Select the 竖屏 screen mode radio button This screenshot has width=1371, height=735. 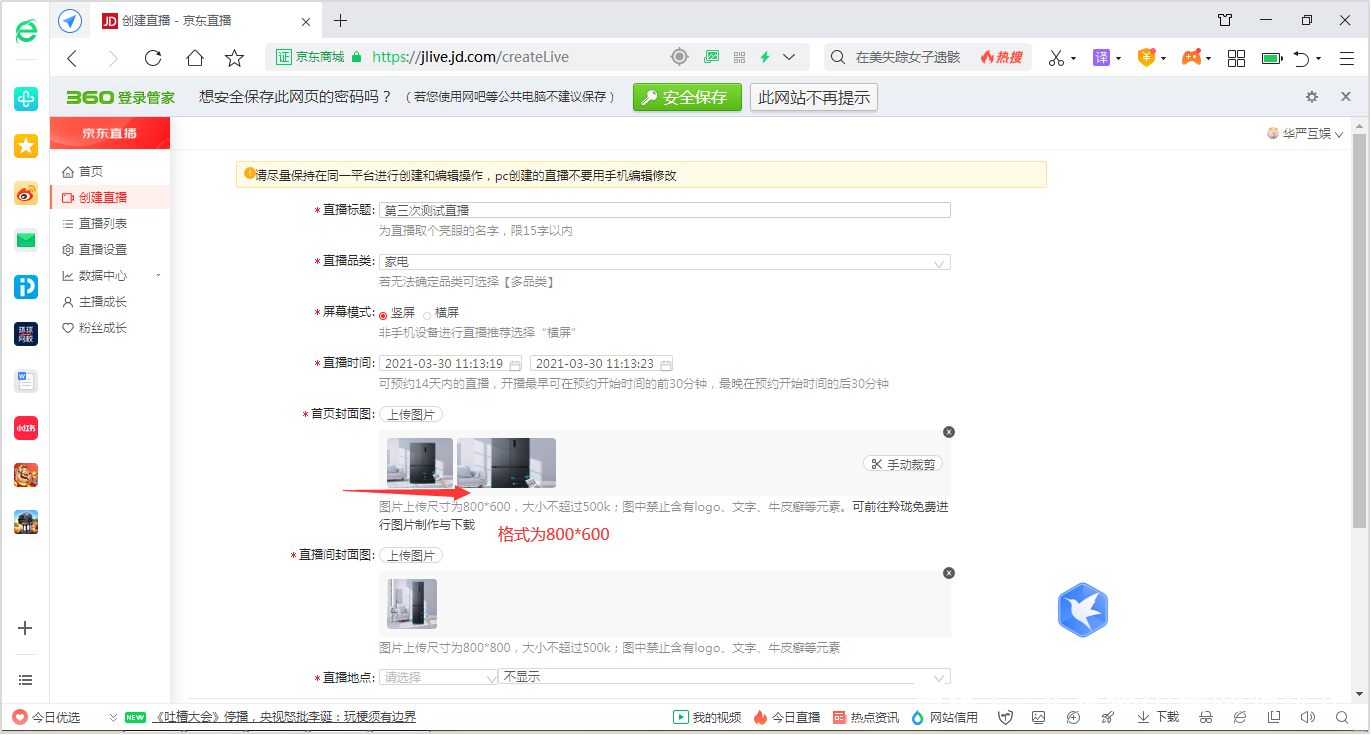click(383, 312)
